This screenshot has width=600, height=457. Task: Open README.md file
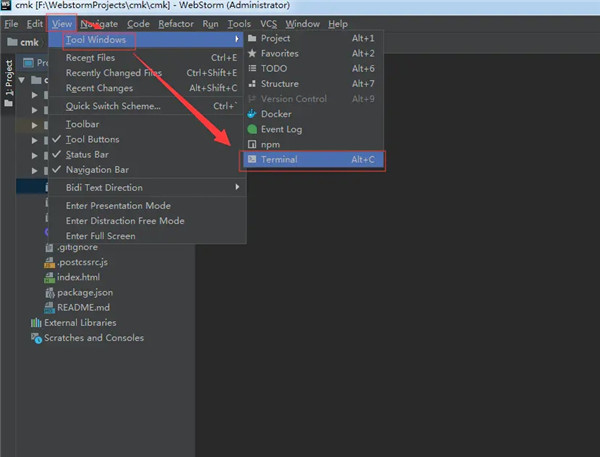click(83, 307)
